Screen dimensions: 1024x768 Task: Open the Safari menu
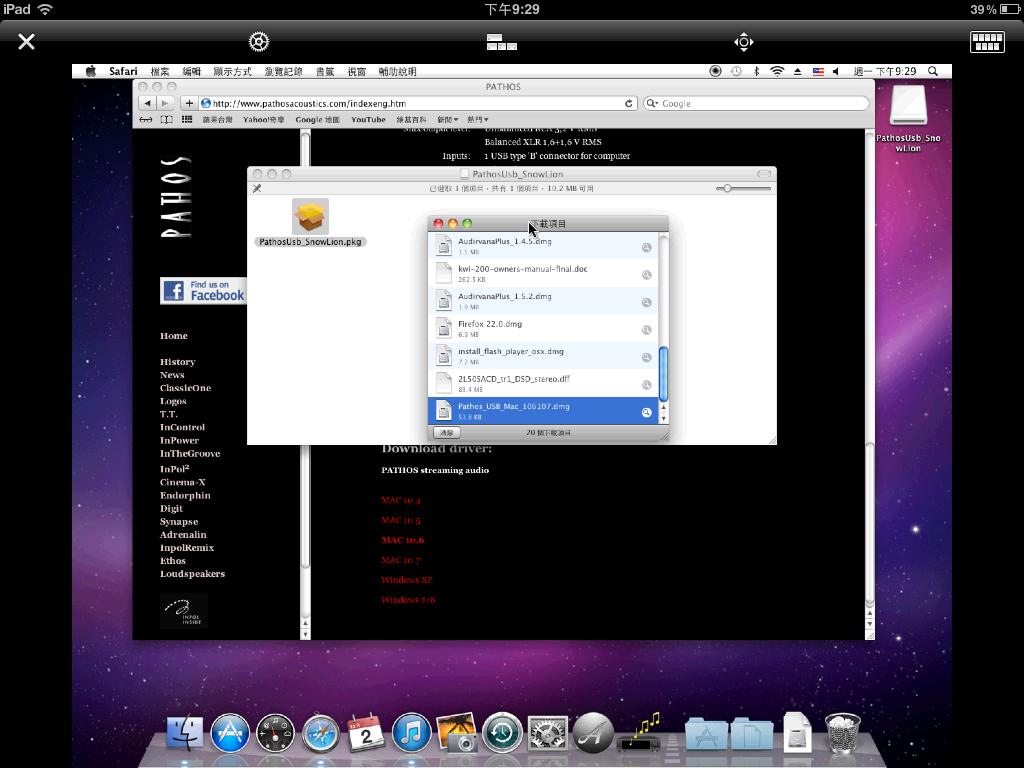point(123,71)
